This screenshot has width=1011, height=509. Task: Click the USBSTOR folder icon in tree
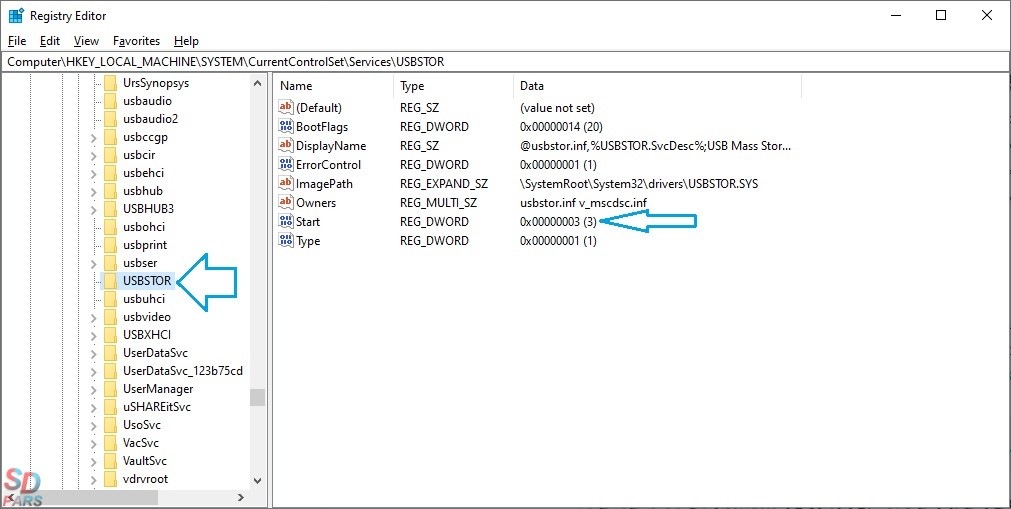pyautogui.click(x=111, y=281)
